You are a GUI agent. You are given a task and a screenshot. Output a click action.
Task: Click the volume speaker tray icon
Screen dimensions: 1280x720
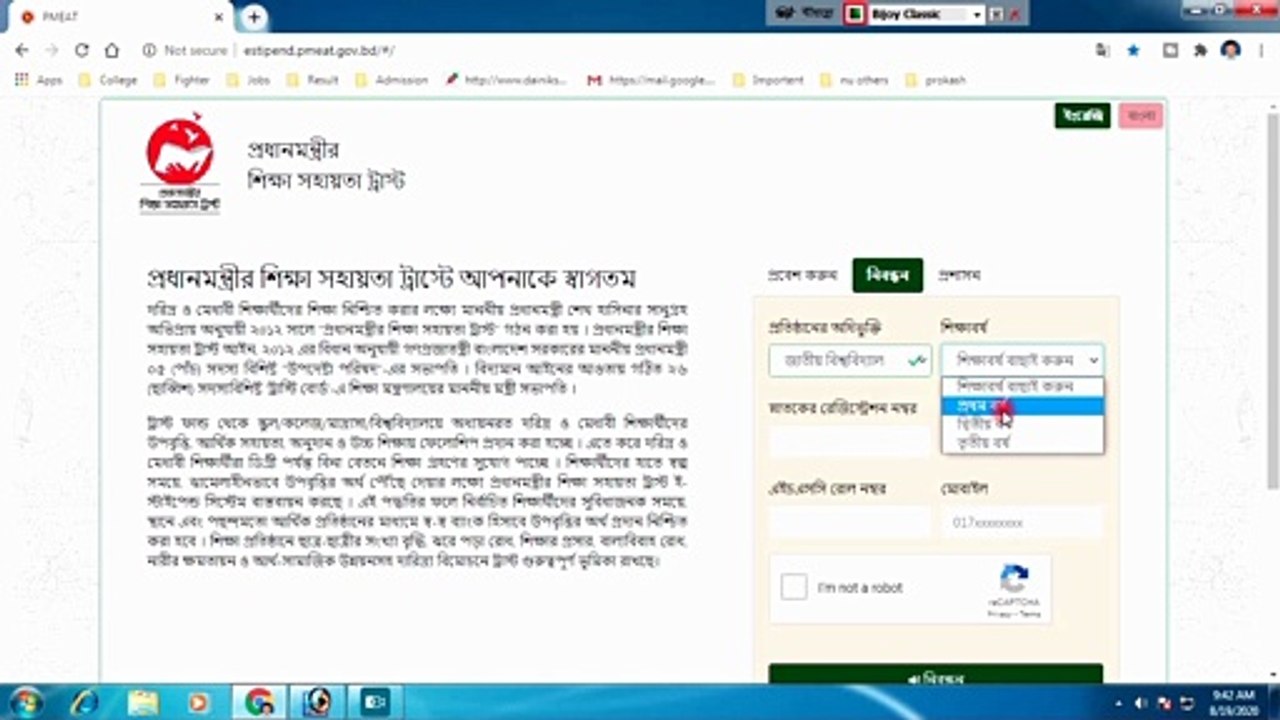click(x=1142, y=702)
